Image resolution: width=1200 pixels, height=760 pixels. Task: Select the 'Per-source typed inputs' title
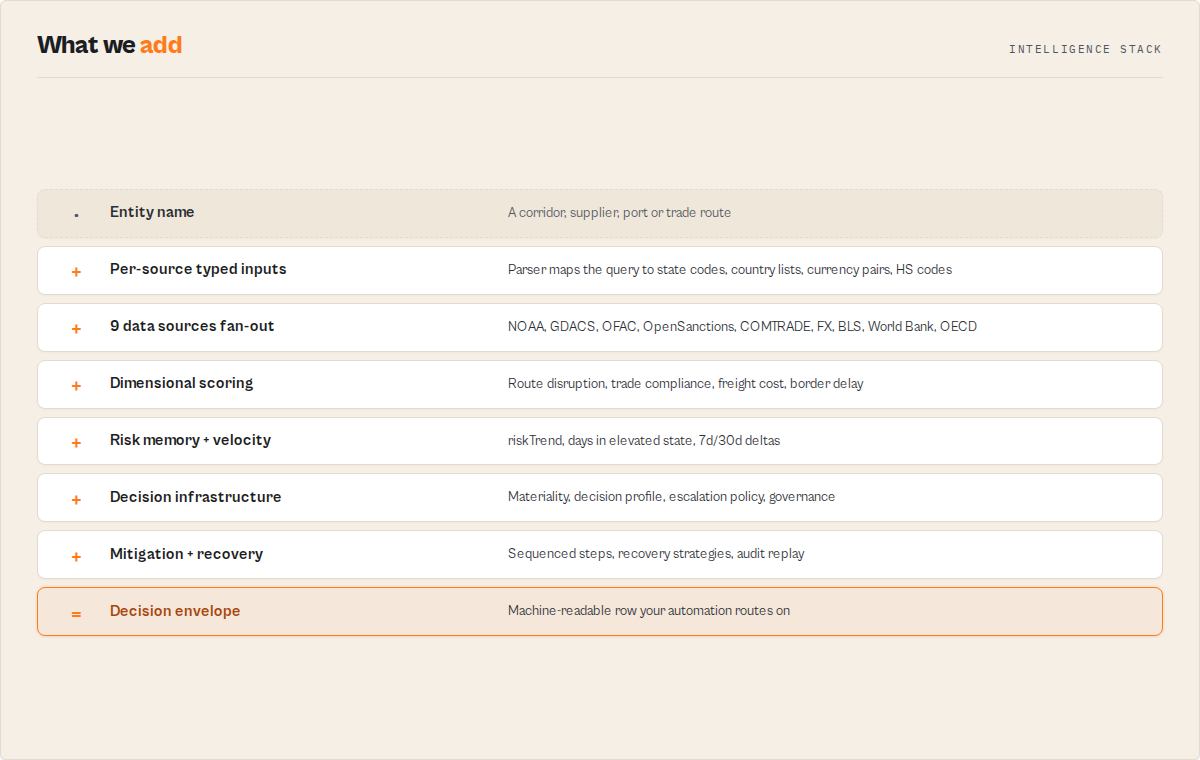point(198,269)
